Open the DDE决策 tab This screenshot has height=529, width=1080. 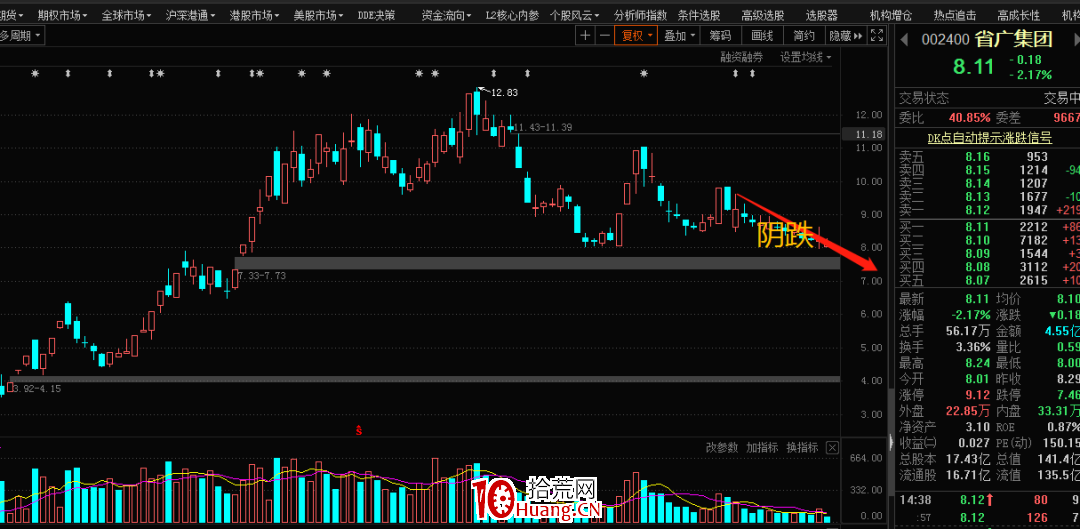click(377, 14)
